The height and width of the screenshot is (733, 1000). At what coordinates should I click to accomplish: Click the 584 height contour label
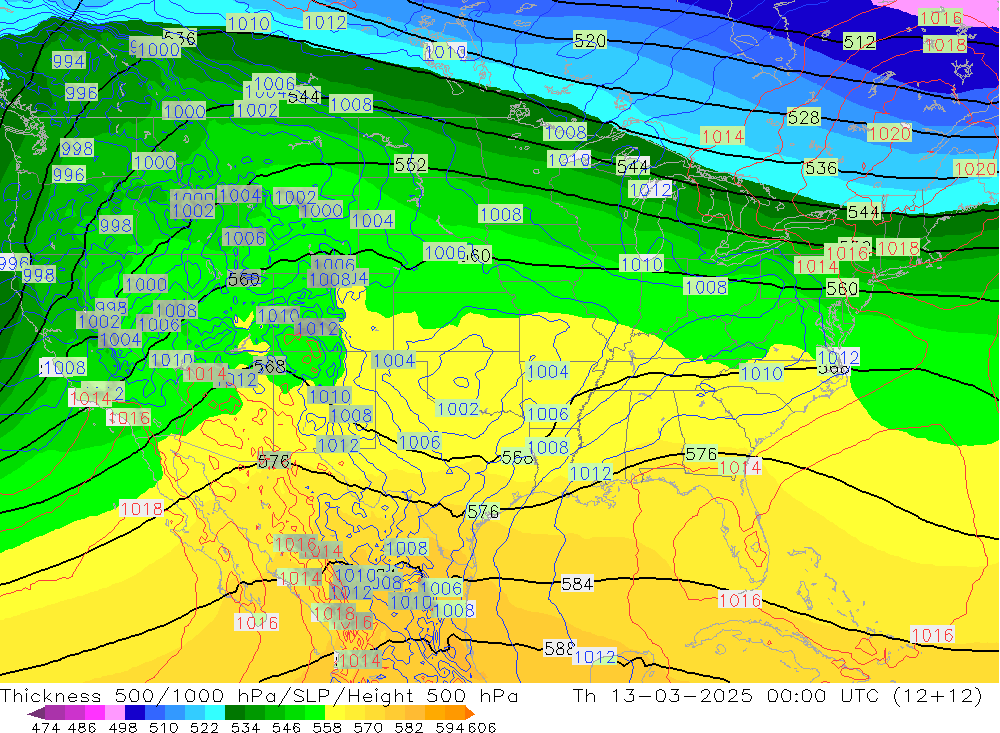pos(577,584)
